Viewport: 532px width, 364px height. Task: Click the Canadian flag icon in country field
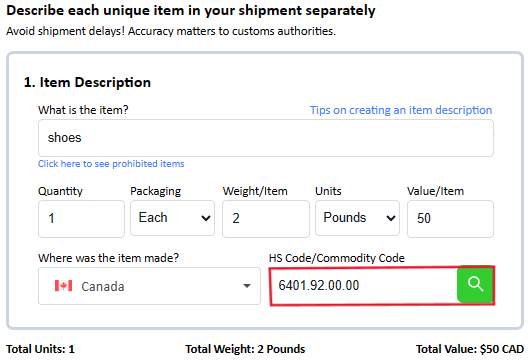click(63, 286)
